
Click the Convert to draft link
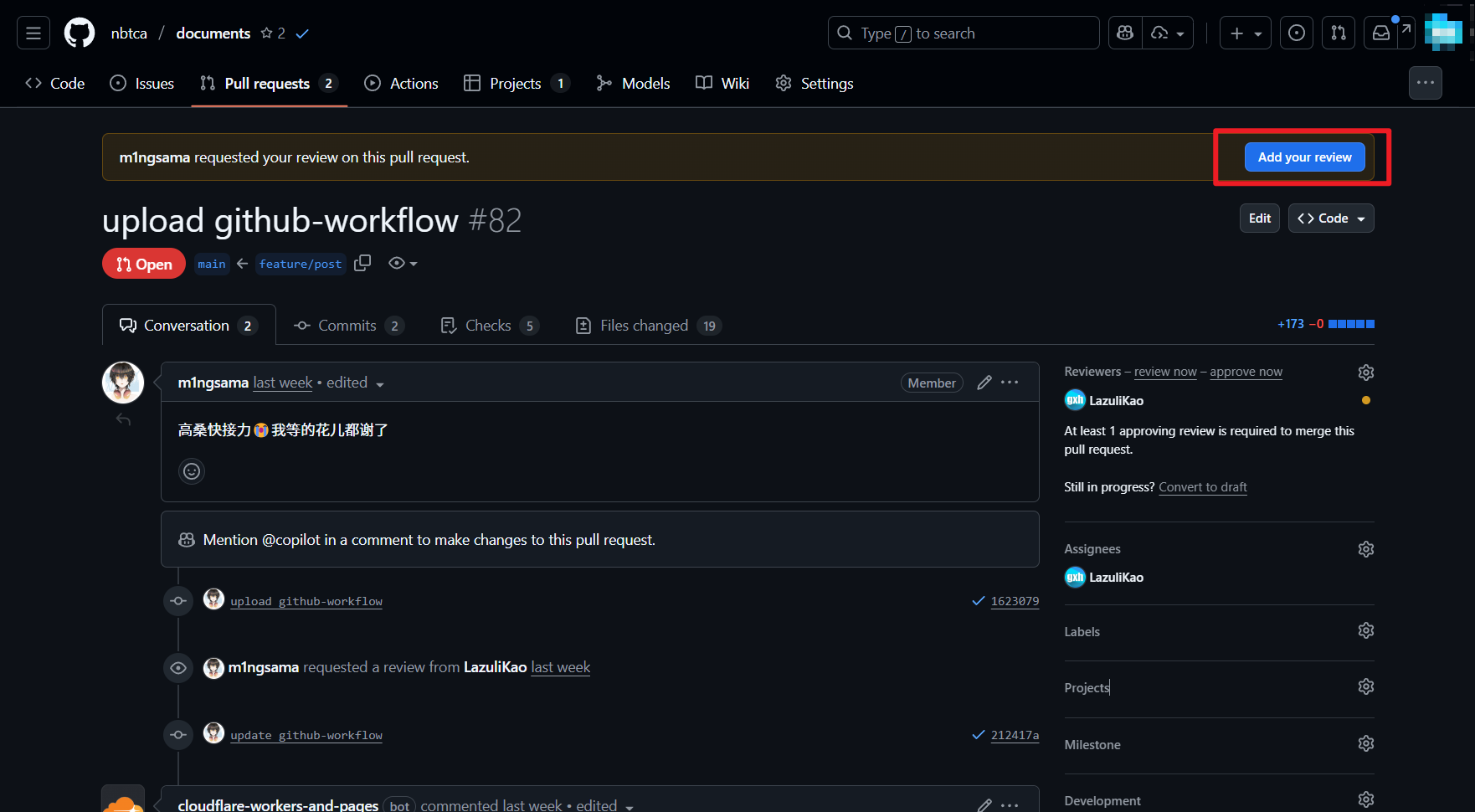point(1202,487)
